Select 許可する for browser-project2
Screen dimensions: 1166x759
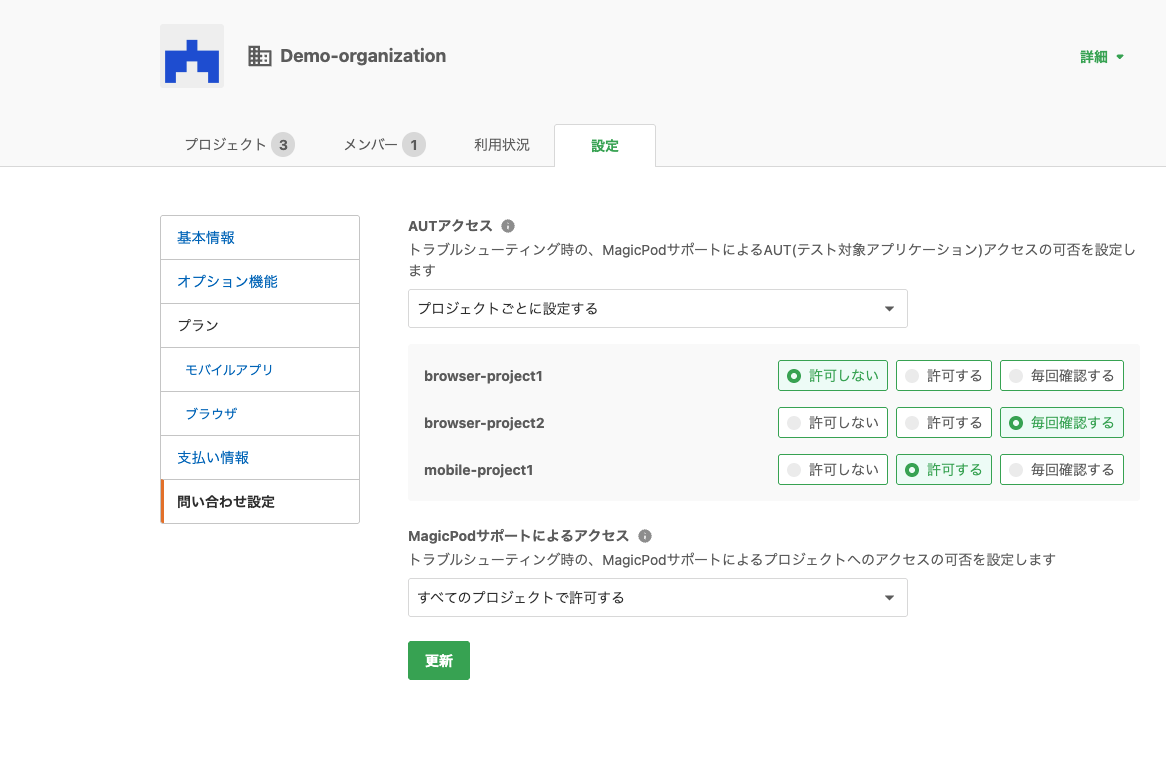coord(944,422)
